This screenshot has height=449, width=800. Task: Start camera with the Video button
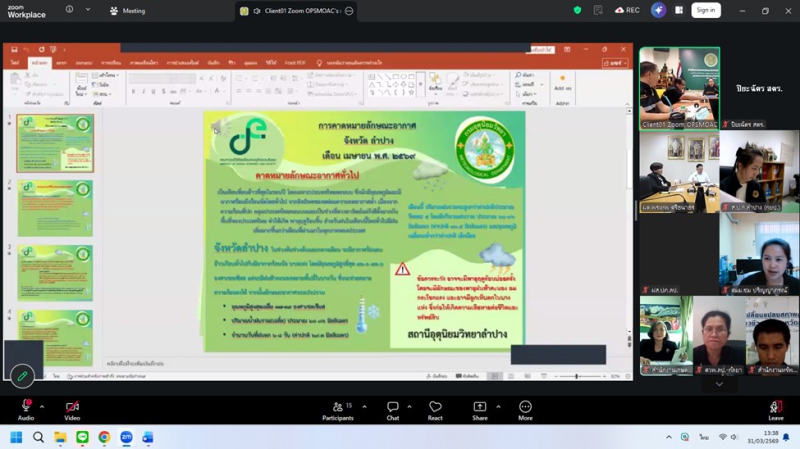pyautogui.click(x=72, y=407)
